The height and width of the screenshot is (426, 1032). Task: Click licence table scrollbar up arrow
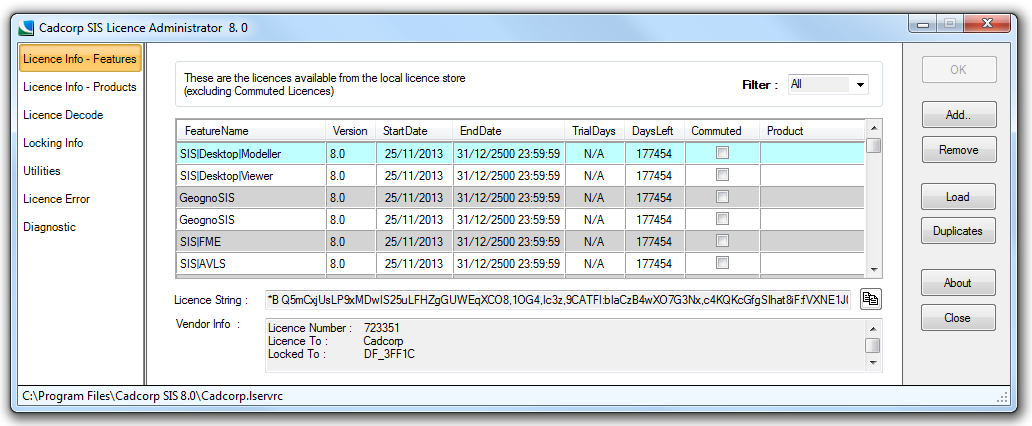coord(874,128)
